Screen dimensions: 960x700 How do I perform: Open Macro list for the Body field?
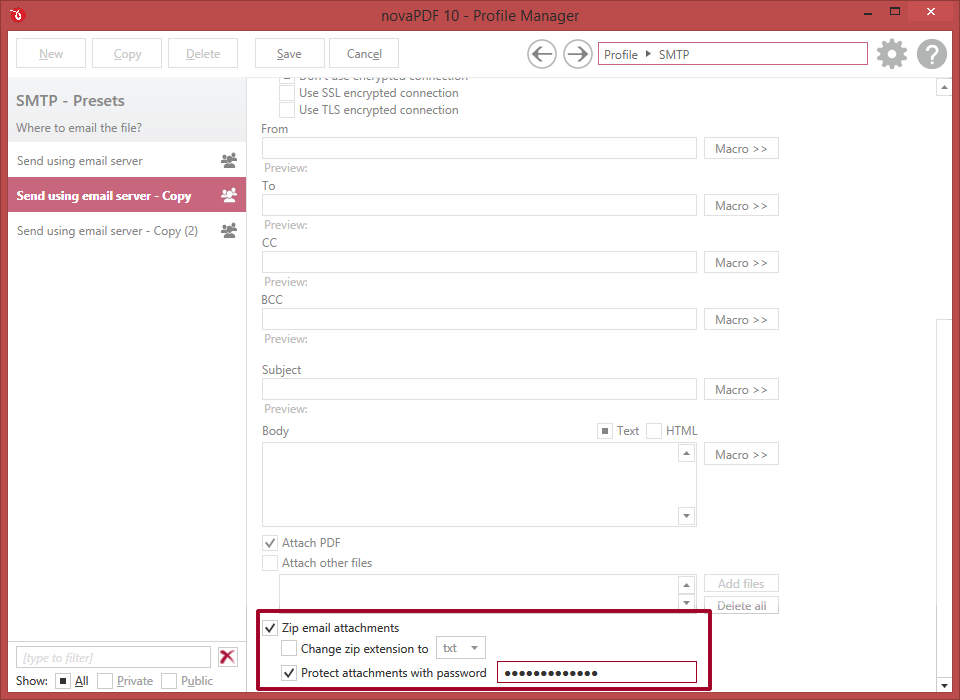pos(741,454)
